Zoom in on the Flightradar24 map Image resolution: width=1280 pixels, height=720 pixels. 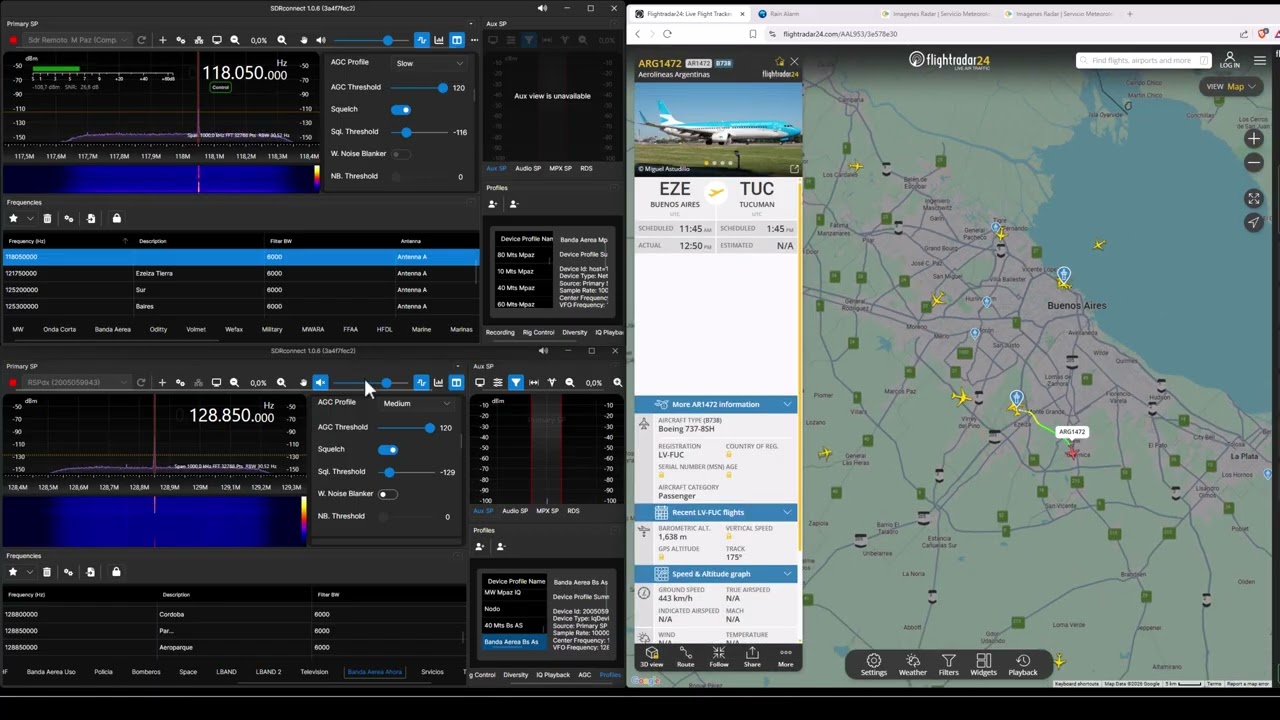point(1254,139)
